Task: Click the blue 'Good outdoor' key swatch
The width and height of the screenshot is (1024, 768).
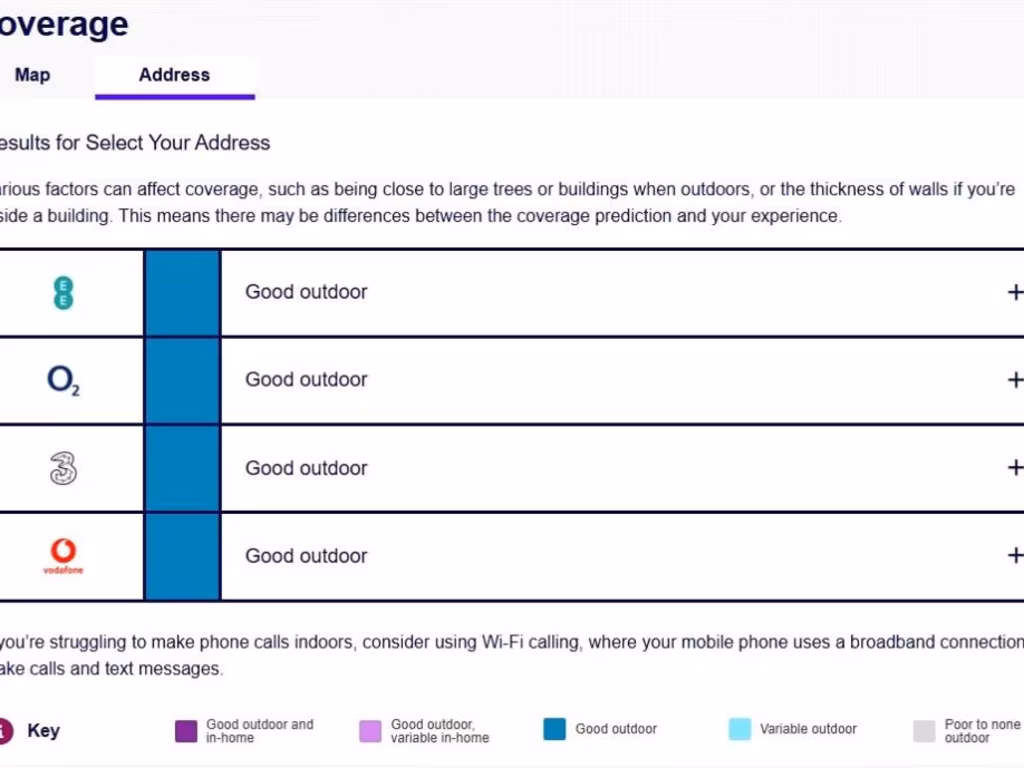Action: click(555, 729)
